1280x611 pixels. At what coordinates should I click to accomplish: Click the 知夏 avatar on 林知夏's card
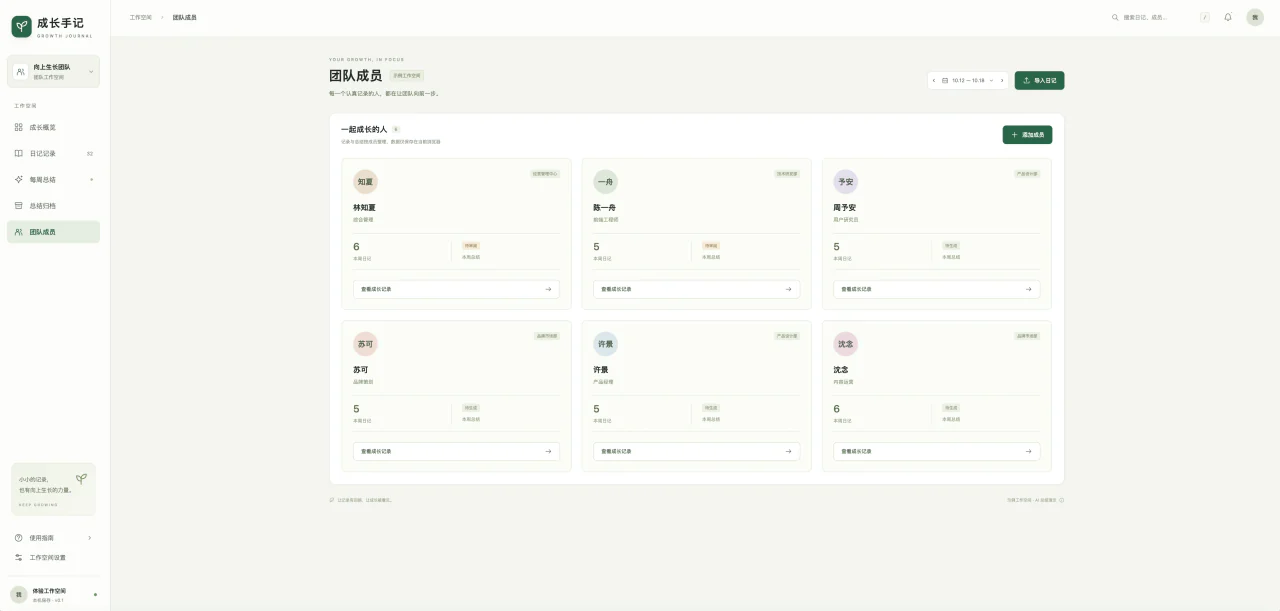[x=365, y=182]
